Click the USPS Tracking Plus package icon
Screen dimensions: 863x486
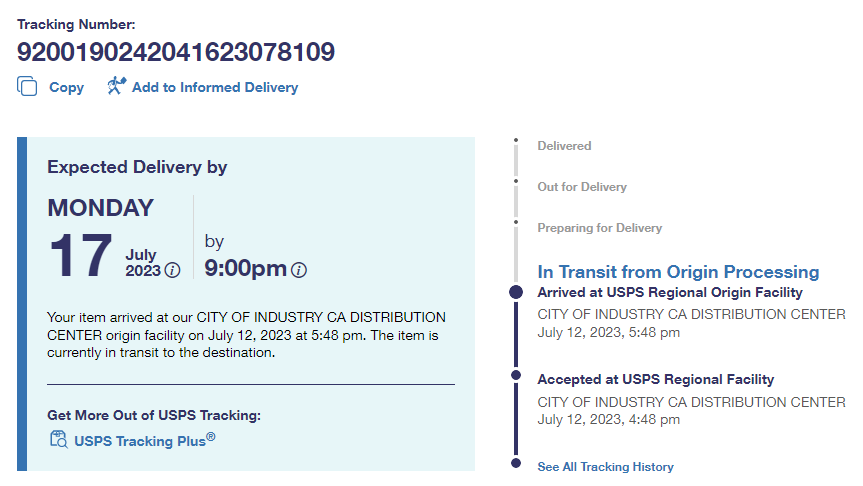tap(58, 439)
